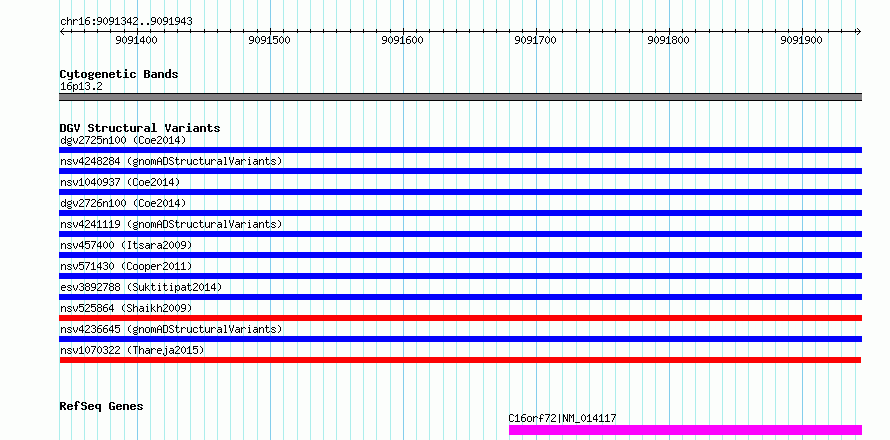
Task: Select the blue bar under nsv1040937
Action: tap(460, 192)
